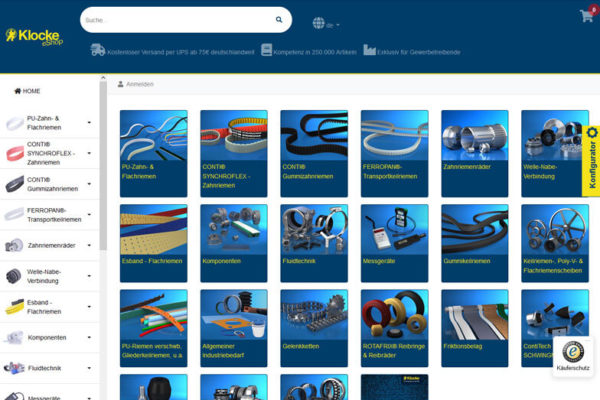The height and width of the screenshot is (400, 600).
Task: Click Zahnriemenräder sidebar pulley icon
Action: coord(14,245)
